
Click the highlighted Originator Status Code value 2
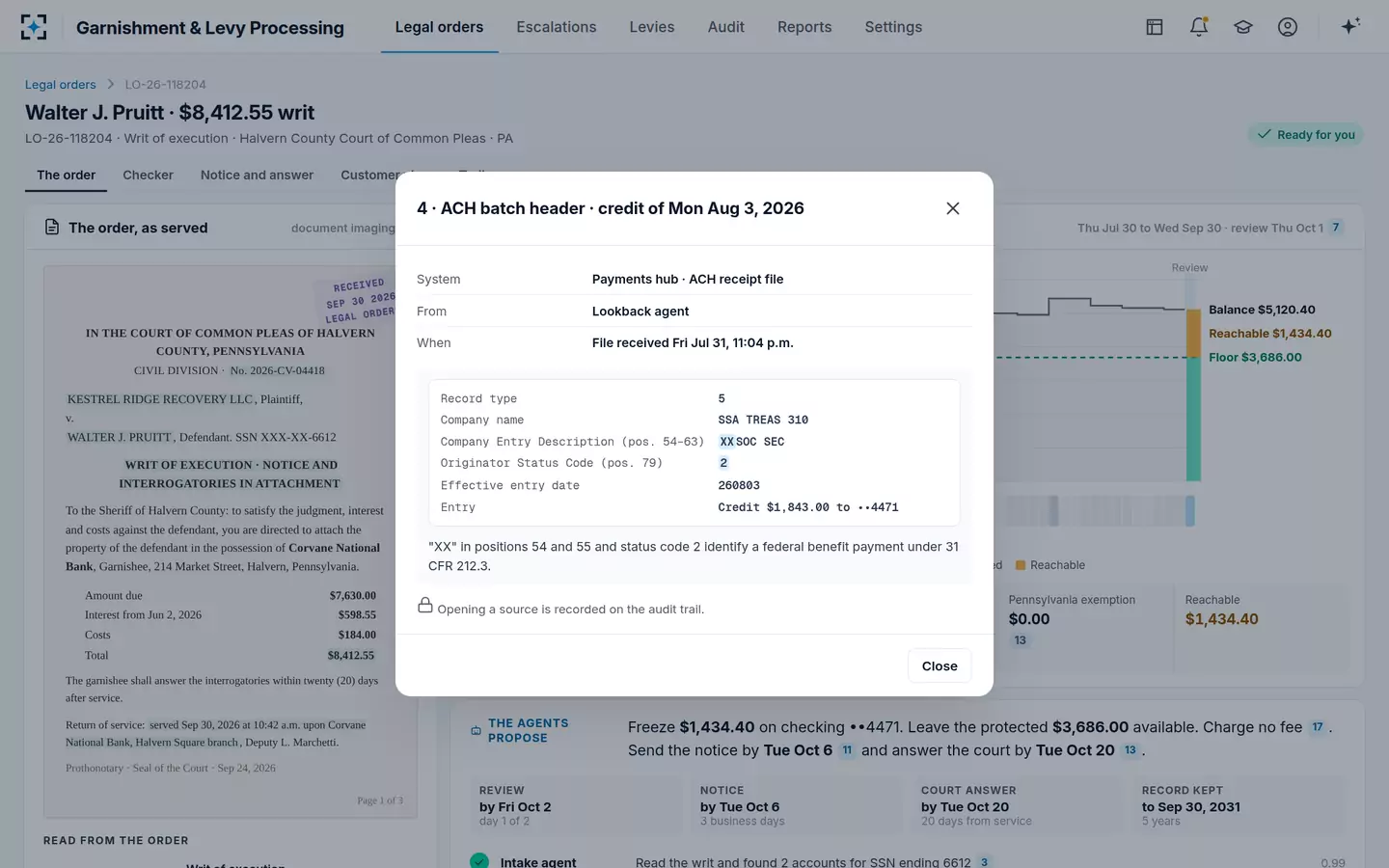723,463
